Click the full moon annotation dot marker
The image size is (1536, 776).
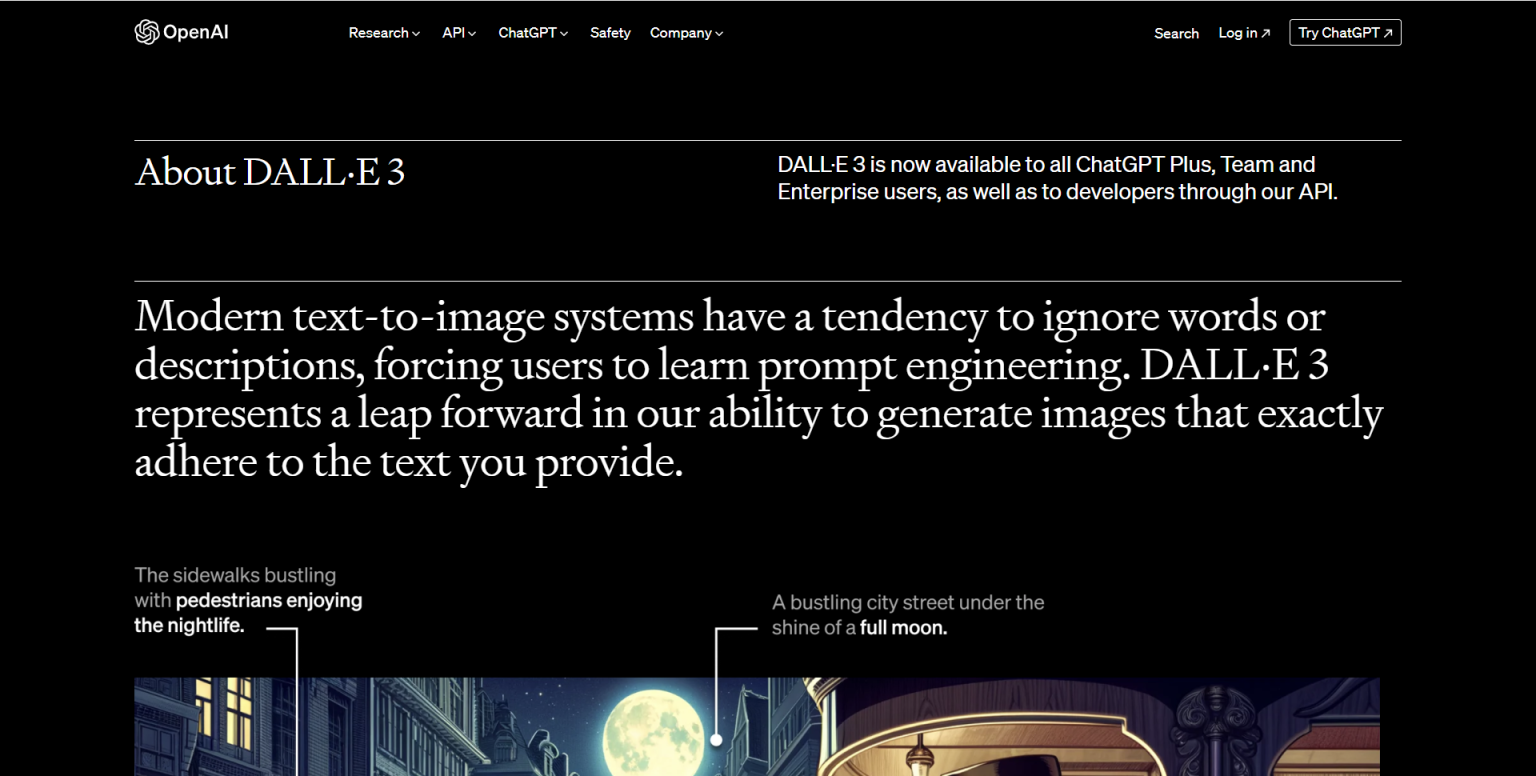pos(716,740)
